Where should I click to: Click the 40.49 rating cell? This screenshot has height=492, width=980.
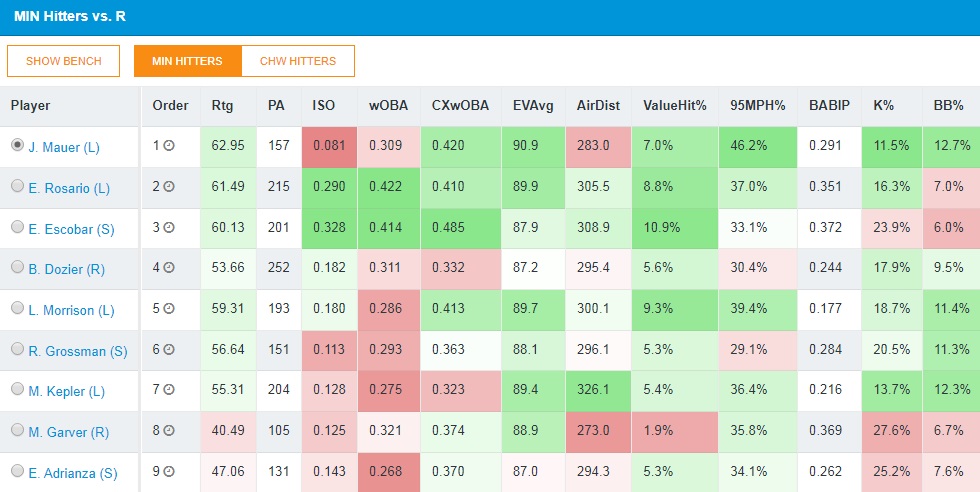tap(228, 432)
